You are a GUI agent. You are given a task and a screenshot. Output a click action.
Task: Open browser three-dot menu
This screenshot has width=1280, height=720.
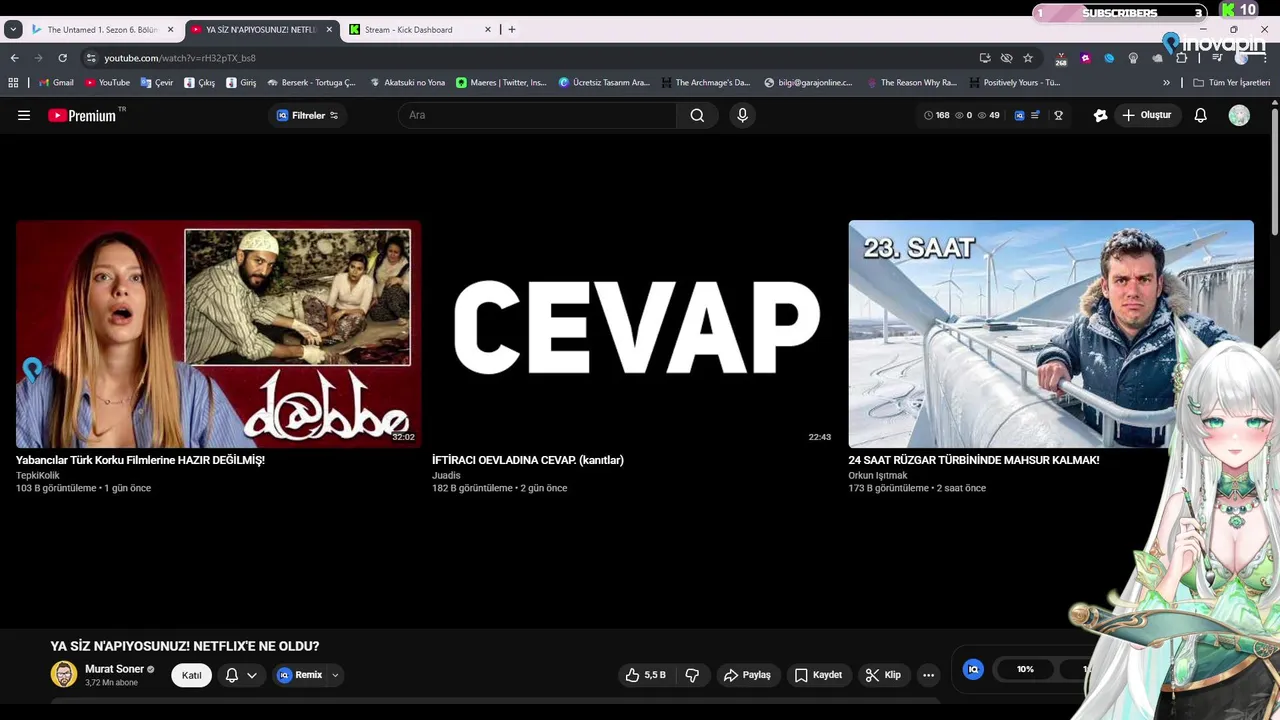(x=1265, y=58)
